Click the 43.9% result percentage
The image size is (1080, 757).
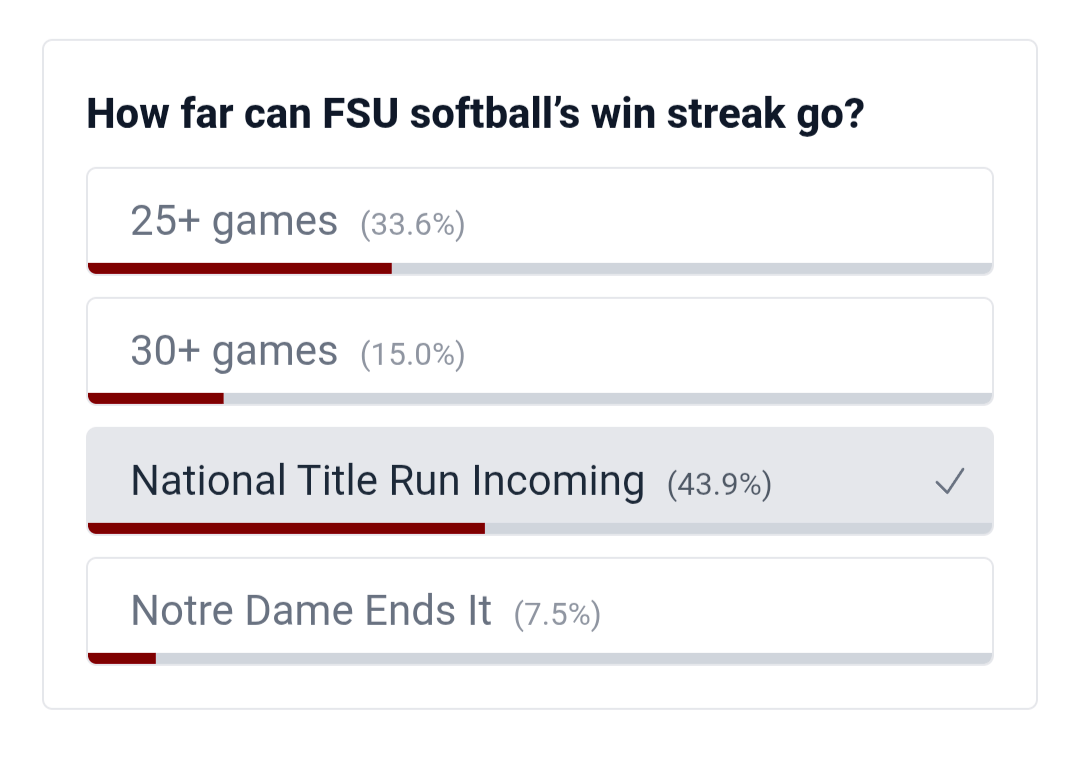[x=719, y=485]
